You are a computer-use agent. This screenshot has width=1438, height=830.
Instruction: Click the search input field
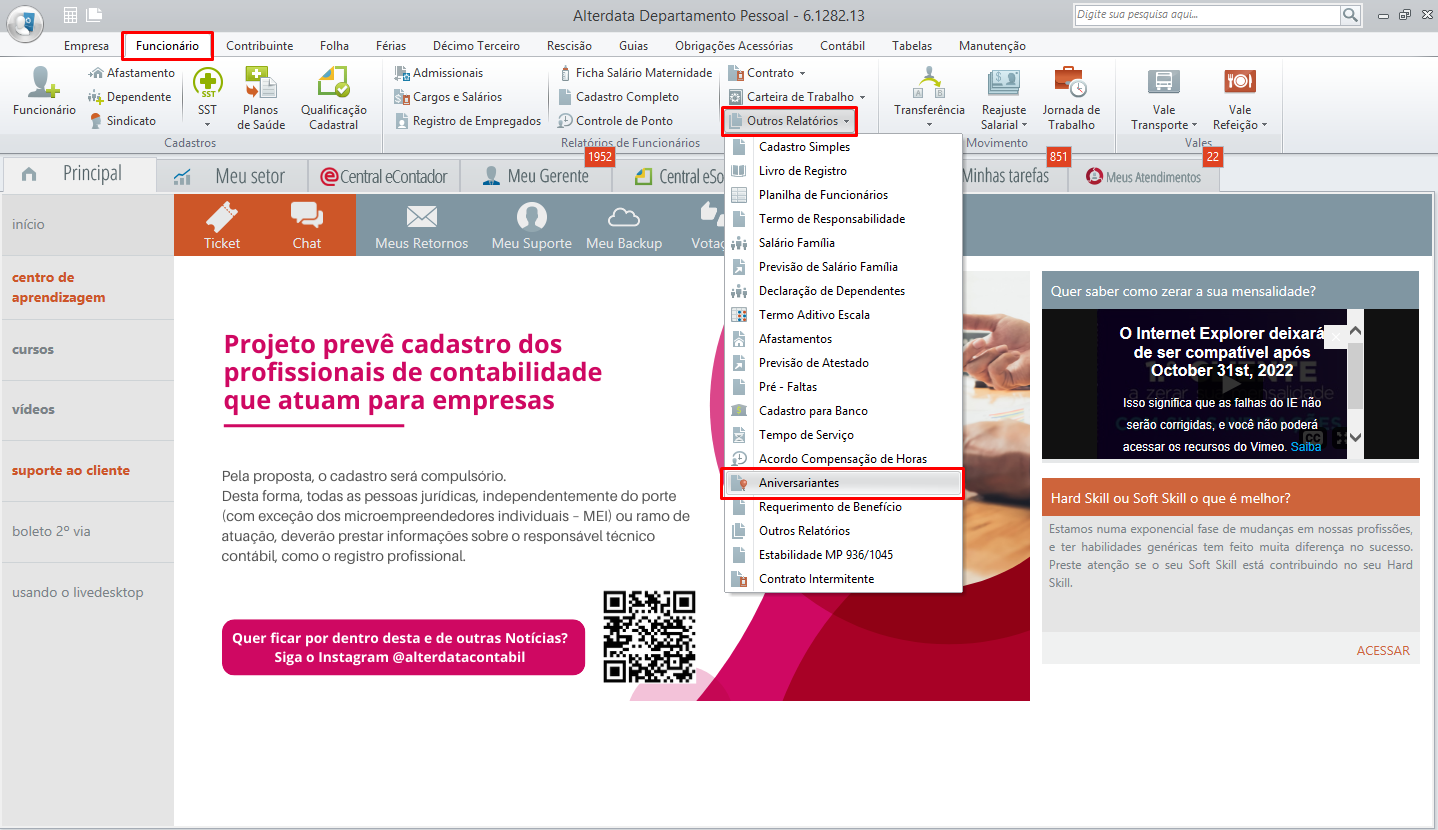point(1207,15)
